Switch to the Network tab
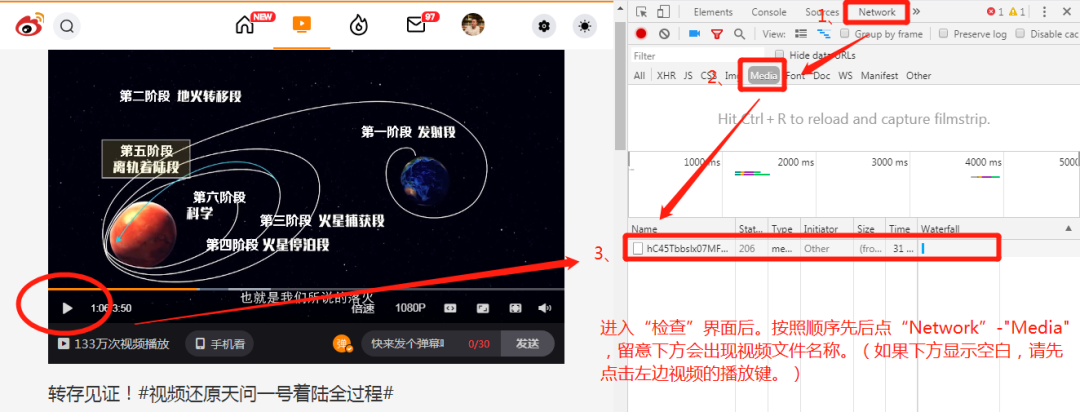The height and width of the screenshot is (412, 1080). coord(877,12)
